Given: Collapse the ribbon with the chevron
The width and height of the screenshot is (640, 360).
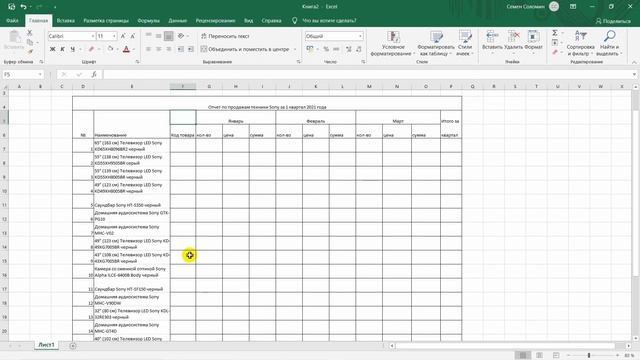Looking at the screenshot, I should (634, 62).
